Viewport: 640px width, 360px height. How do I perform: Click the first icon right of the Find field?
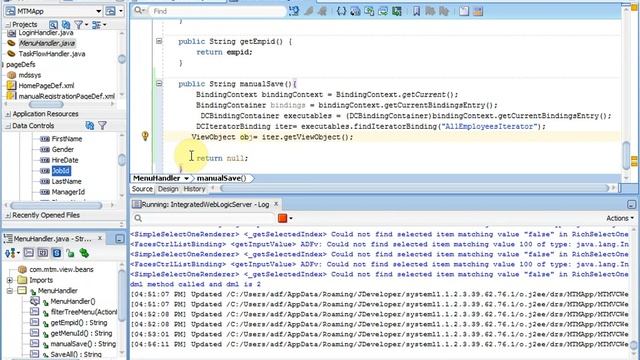coord(294,11)
